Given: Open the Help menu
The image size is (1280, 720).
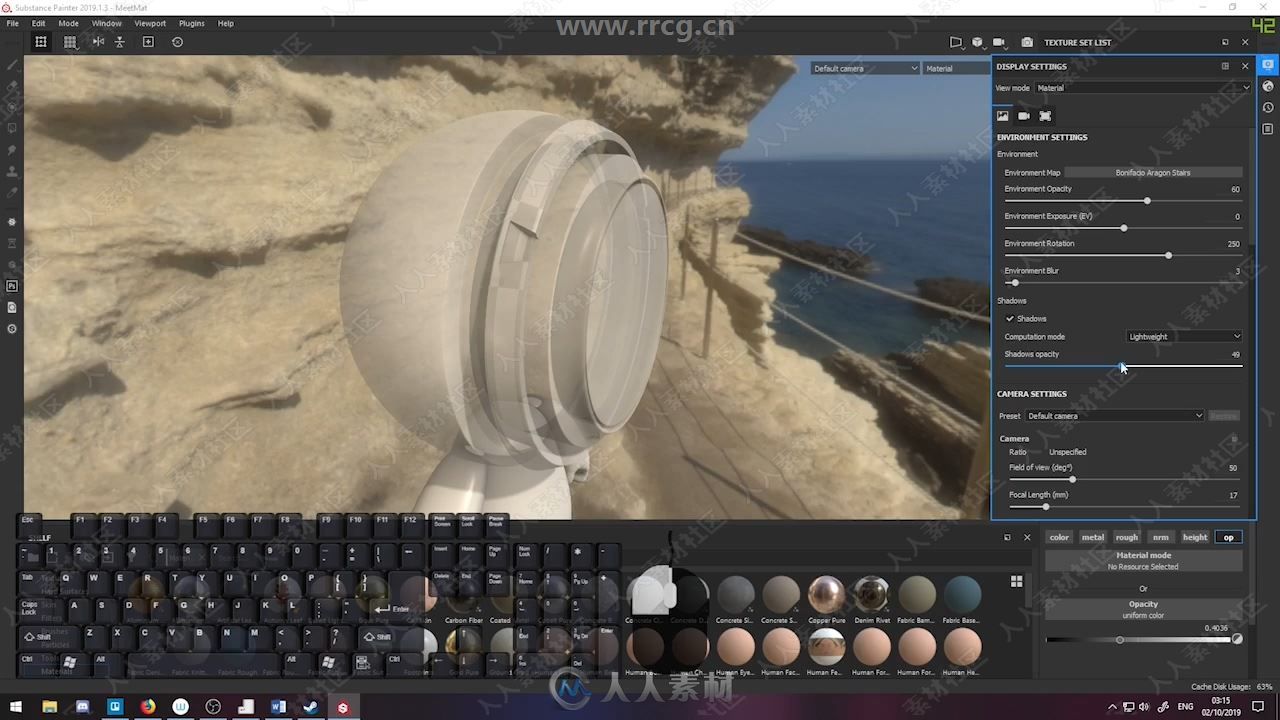Looking at the screenshot, I should (x=226, y=23).
